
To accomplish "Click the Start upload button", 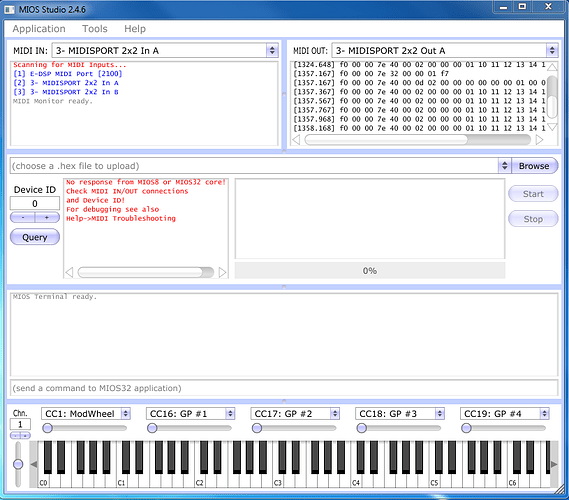I will point(533,194).
